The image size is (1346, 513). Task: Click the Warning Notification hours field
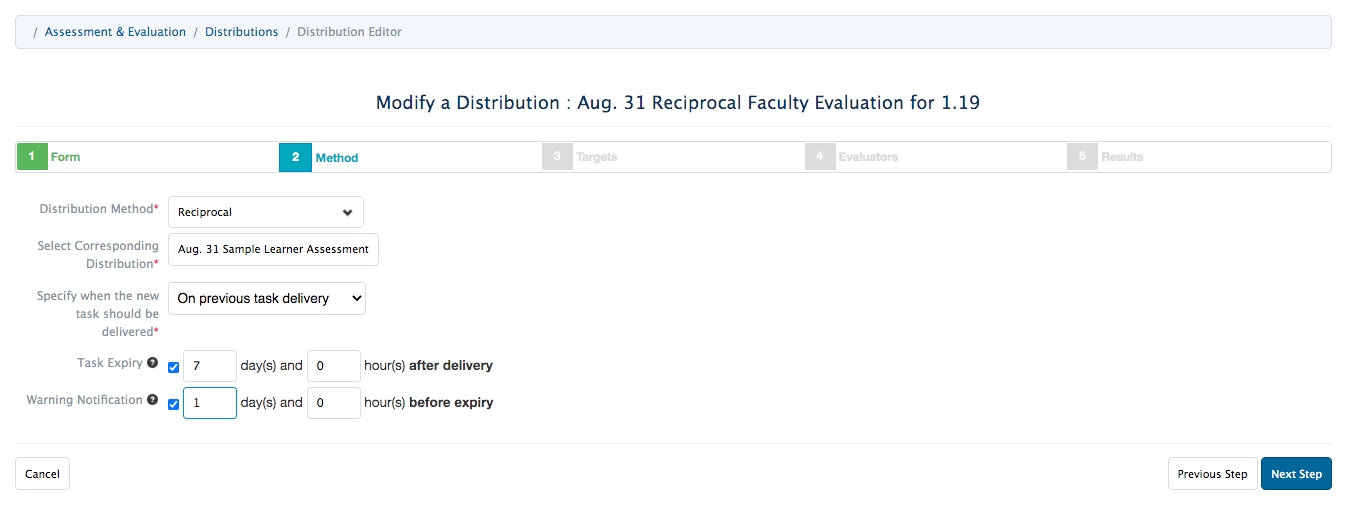tap(333, 403)
